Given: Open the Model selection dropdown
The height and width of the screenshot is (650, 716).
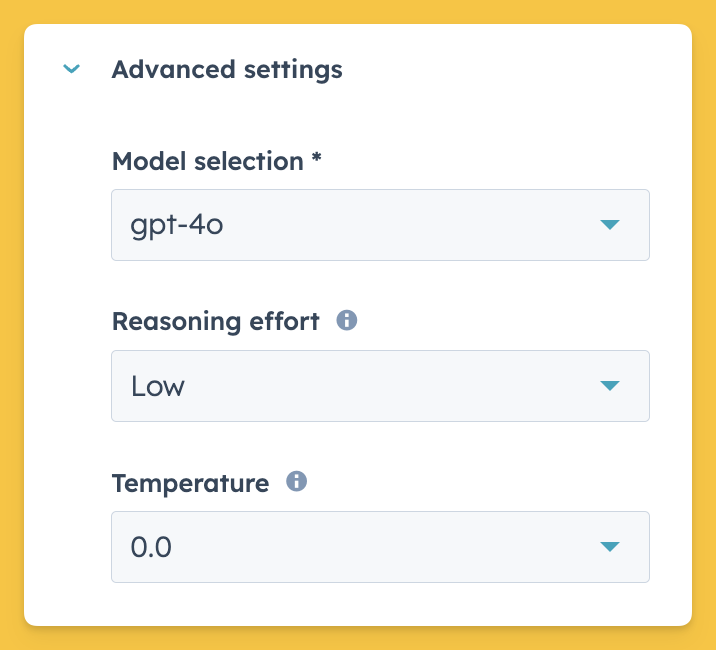Looking at the screenshot, I should pyautogui.click(x=380, y=225).
